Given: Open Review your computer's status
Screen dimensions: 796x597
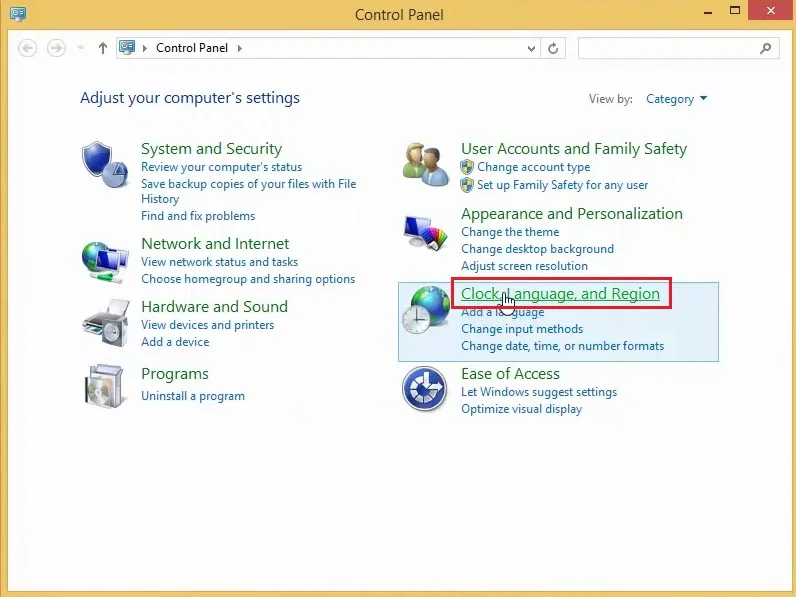Looking at the screenshot, I should pyautogui.click(x=221, y=167).
